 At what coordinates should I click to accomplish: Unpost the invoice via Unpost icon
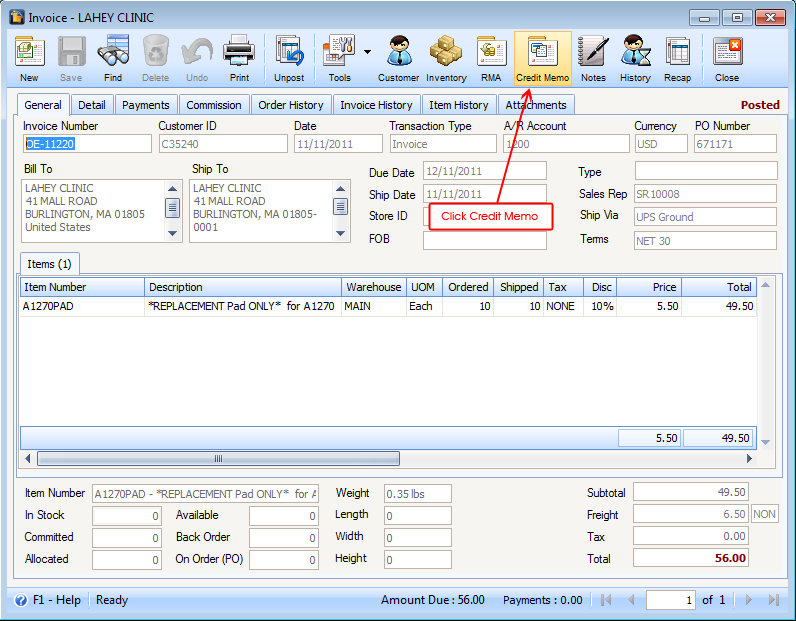coord(289,52)
